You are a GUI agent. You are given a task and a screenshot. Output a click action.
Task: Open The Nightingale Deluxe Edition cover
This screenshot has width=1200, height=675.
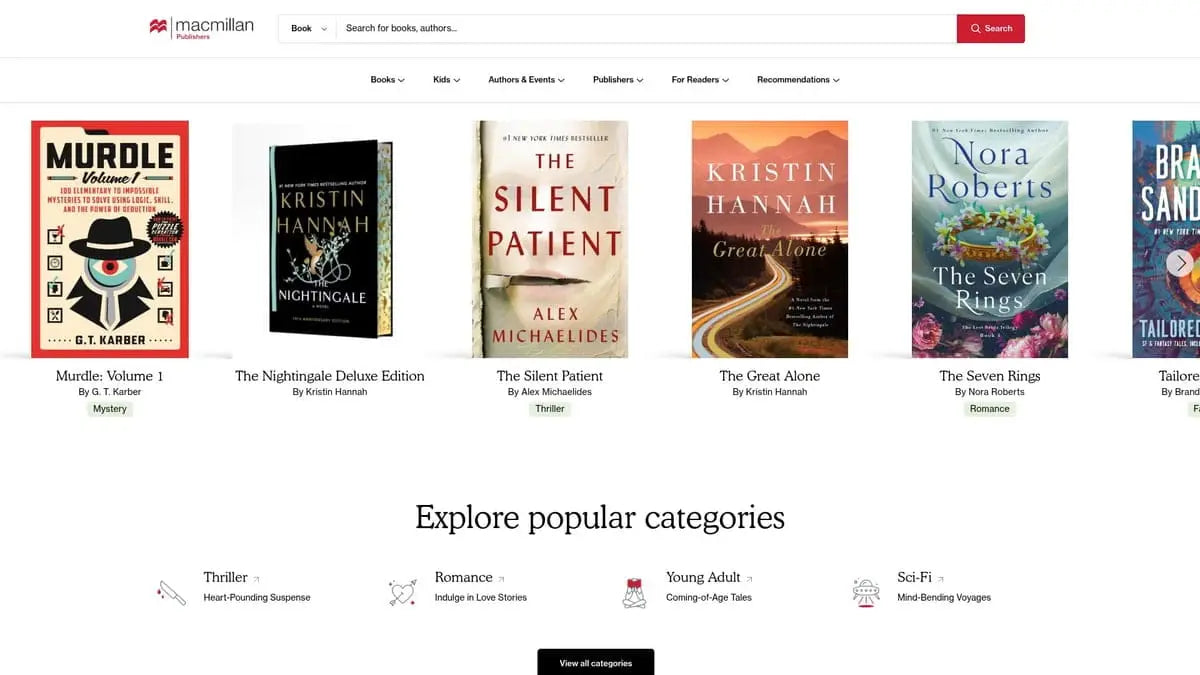point(330,239)
